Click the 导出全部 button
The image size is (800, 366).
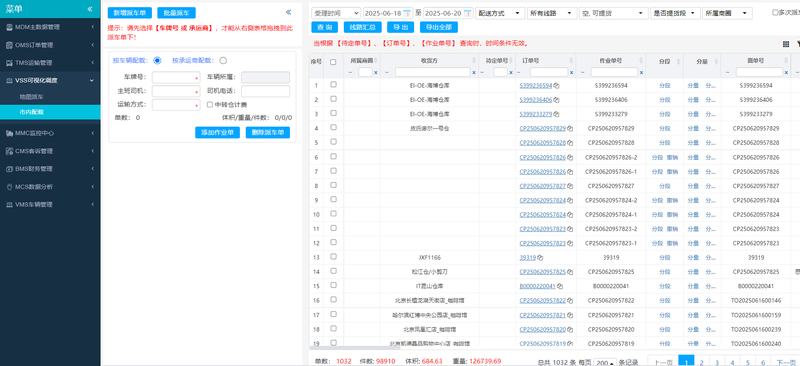click(x=439, y=28)
